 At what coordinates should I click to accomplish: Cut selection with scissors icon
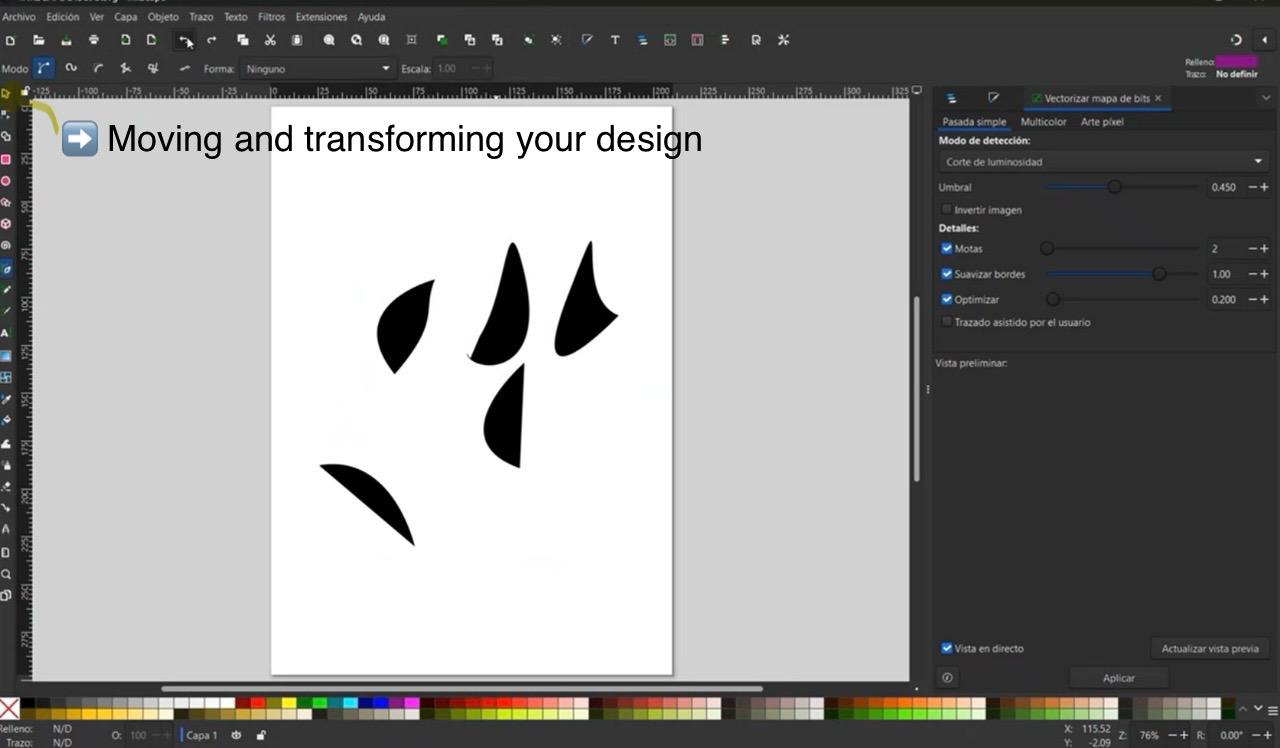pyautogui.click(x=270, y=40)
